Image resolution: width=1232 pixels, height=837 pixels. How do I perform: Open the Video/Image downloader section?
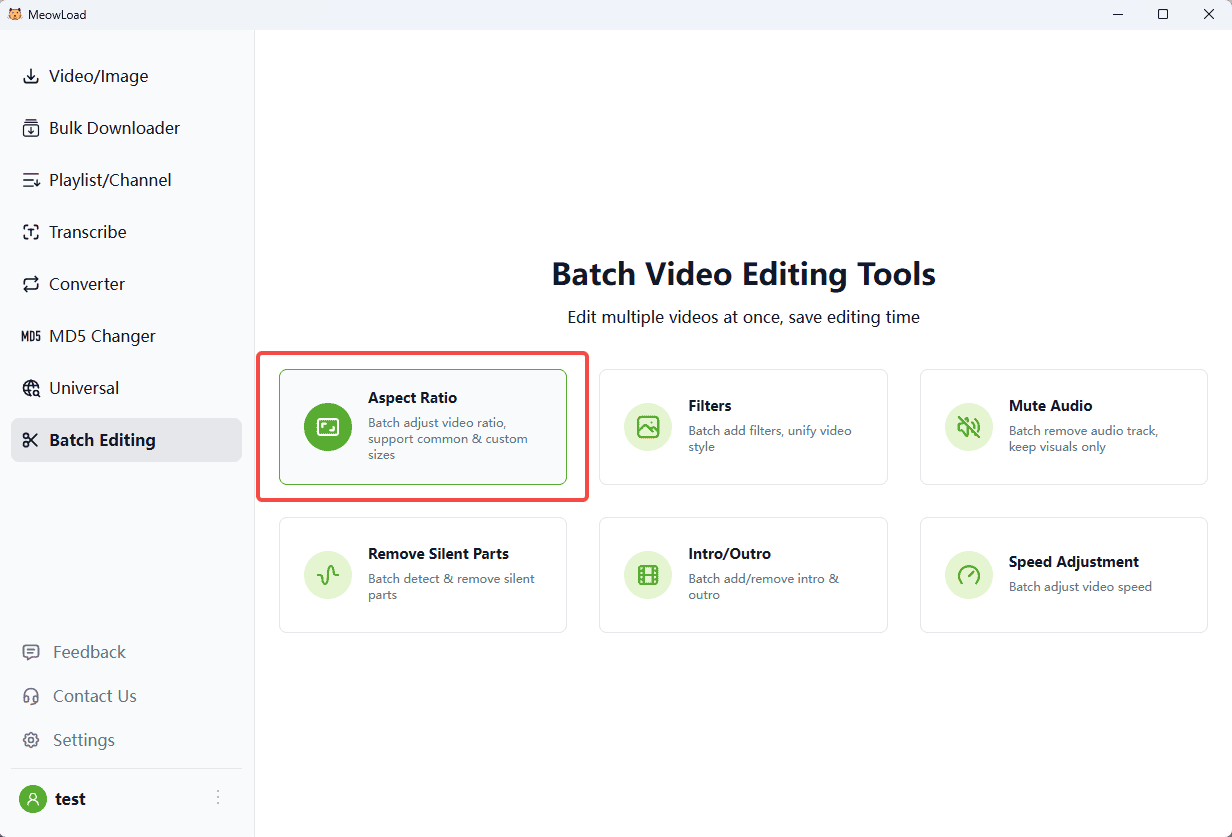click(98, 76)
